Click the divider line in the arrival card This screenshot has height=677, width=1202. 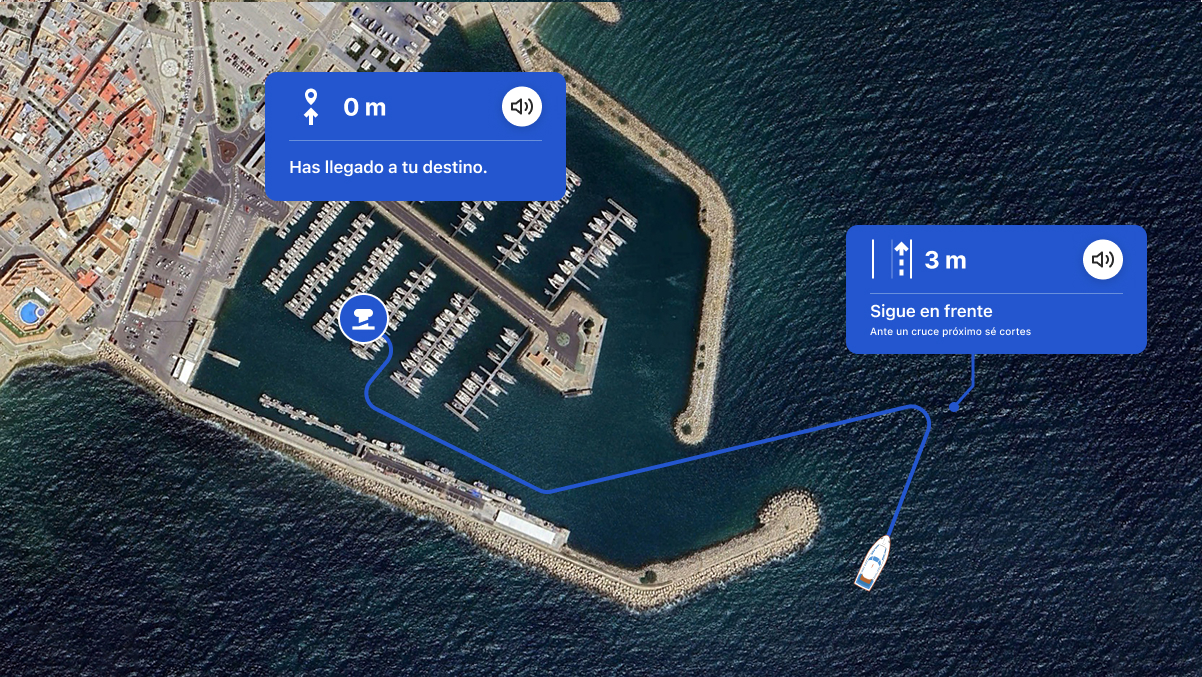point(415,140)
